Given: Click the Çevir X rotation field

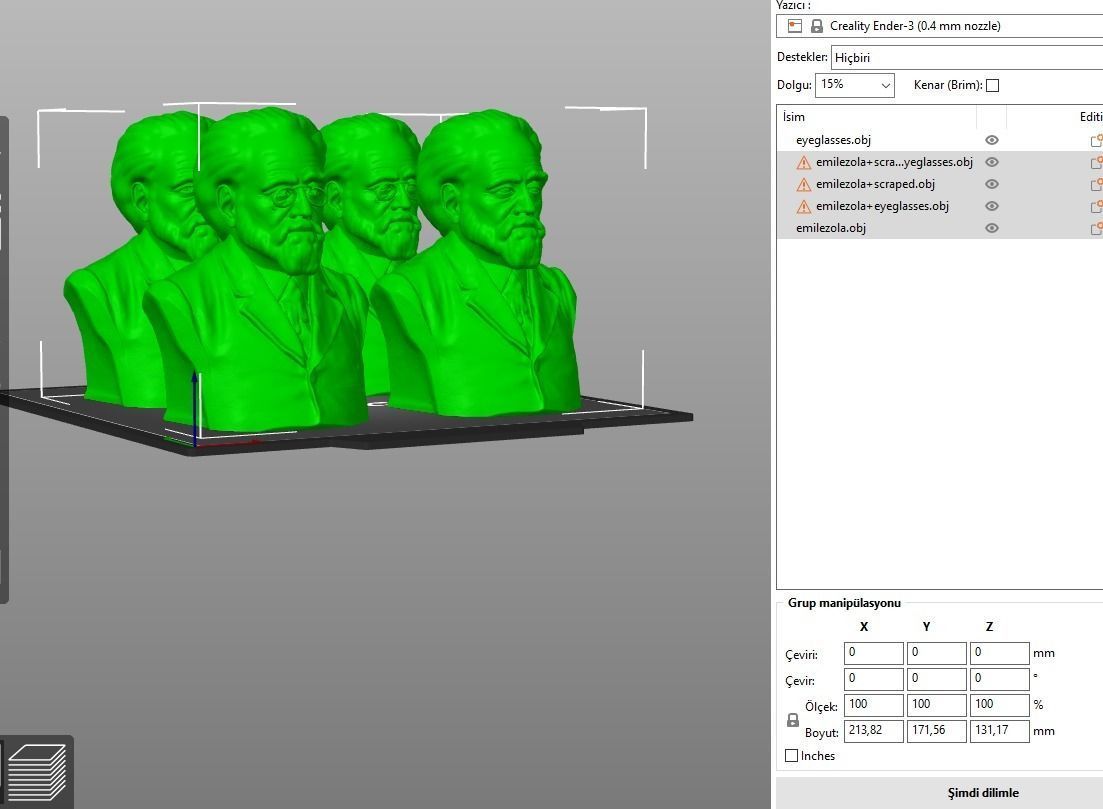Looking at the screenshot, I should 874,679.
